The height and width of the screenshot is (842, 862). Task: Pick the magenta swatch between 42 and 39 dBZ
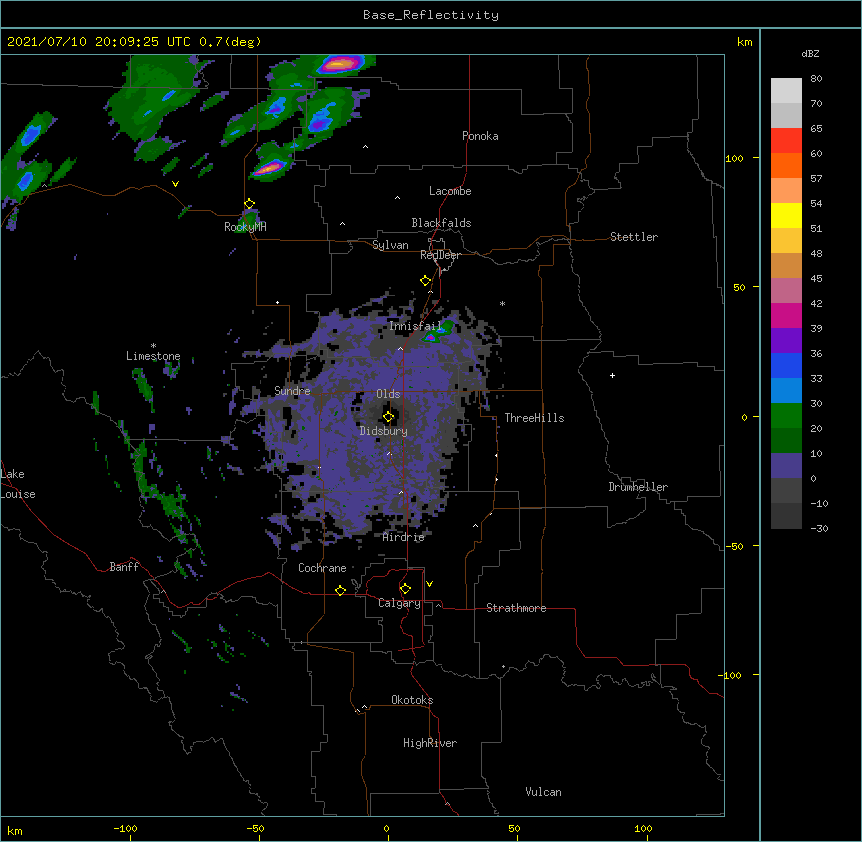[786, 315]
